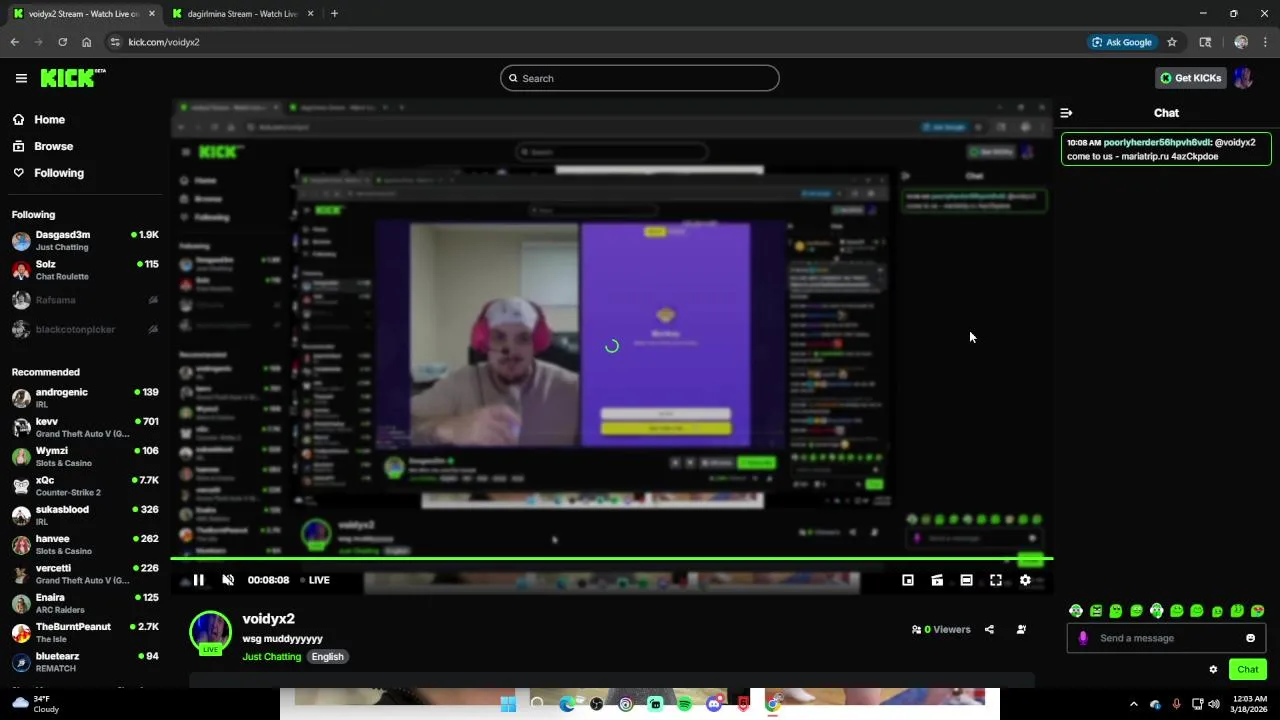1280x720 pixels.
Task: Open Discord from the taskbar
Action: tap(714, 704)
